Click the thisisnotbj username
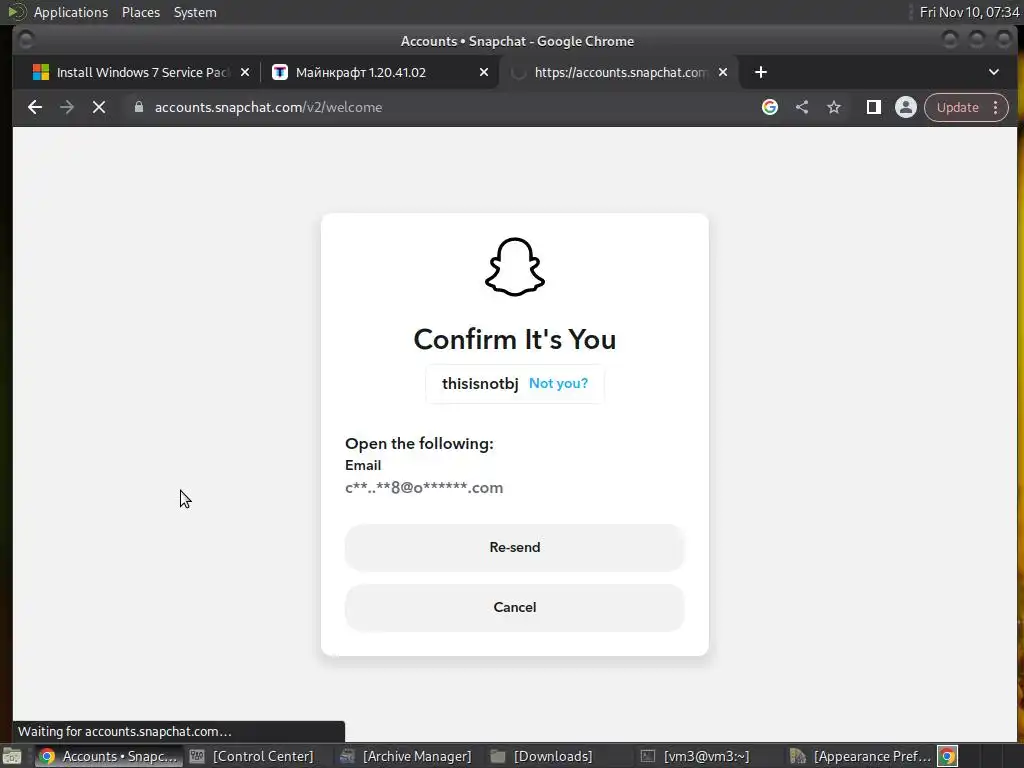Image resolution: width=1024 pixels, height=768 pixels. pyautogui.click(x=480, y=383)
